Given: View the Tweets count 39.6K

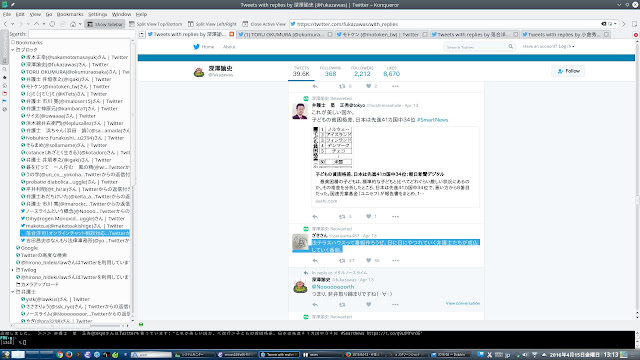Looking at the screenshot, I should [x=301, y=71].
